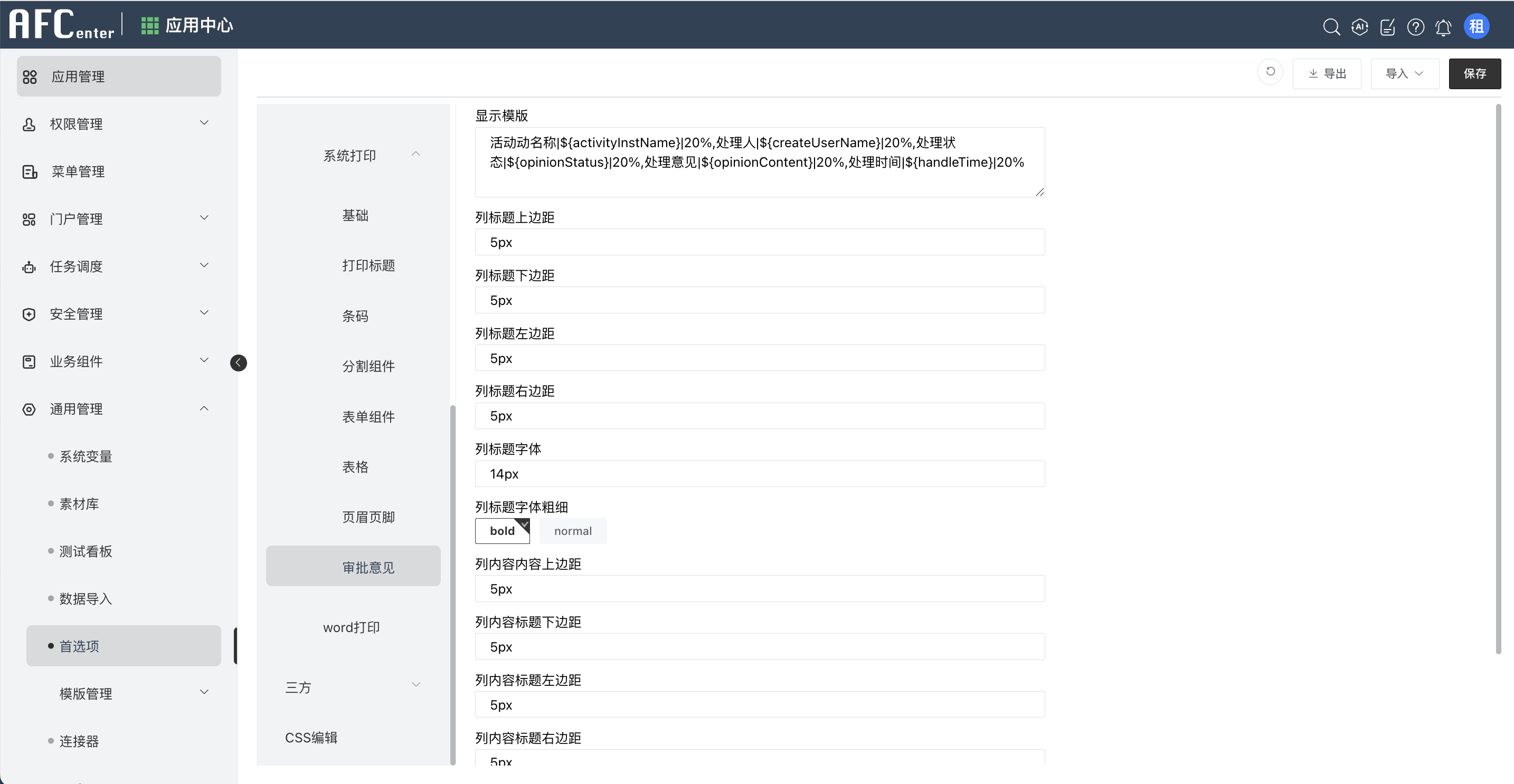Select normal column title font weight
1514x784 pixels.
572,530
